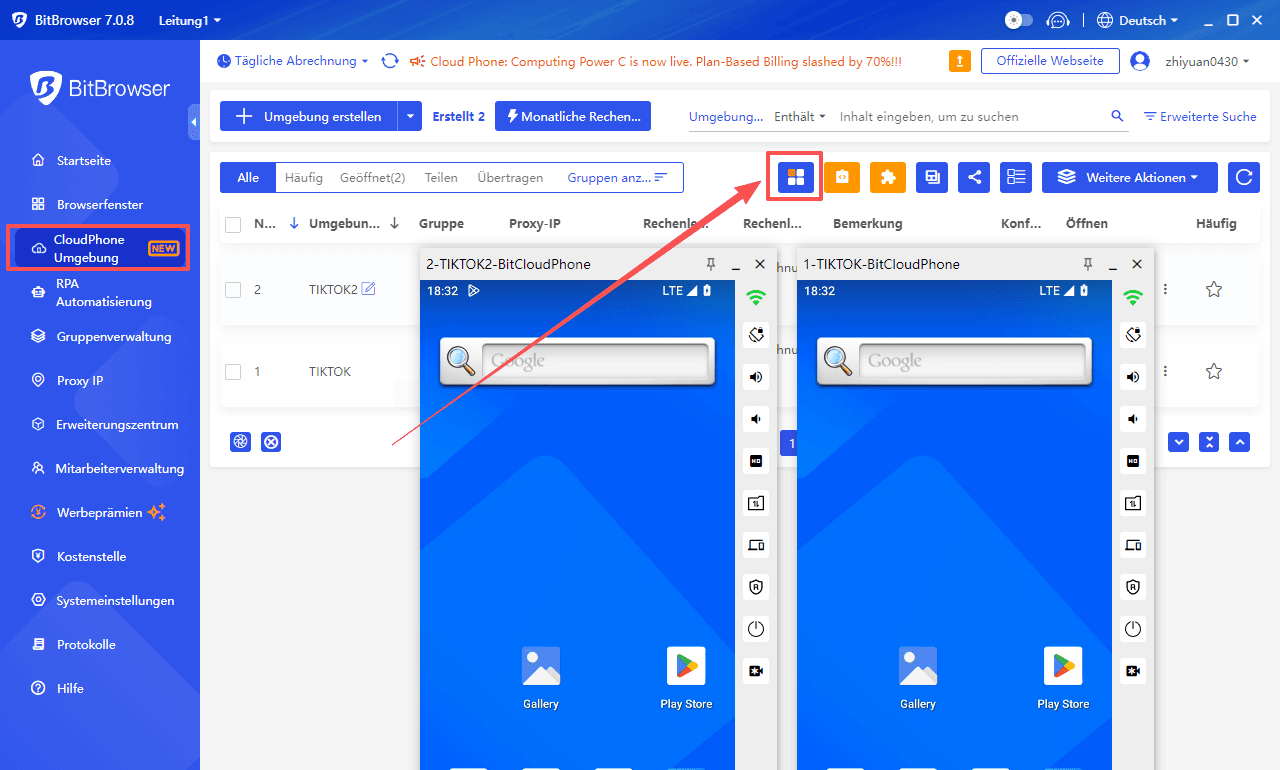The height and width of the screenshot is (770, 1280).
Task: Click the refresh list button
Action: click(1243, 177)
